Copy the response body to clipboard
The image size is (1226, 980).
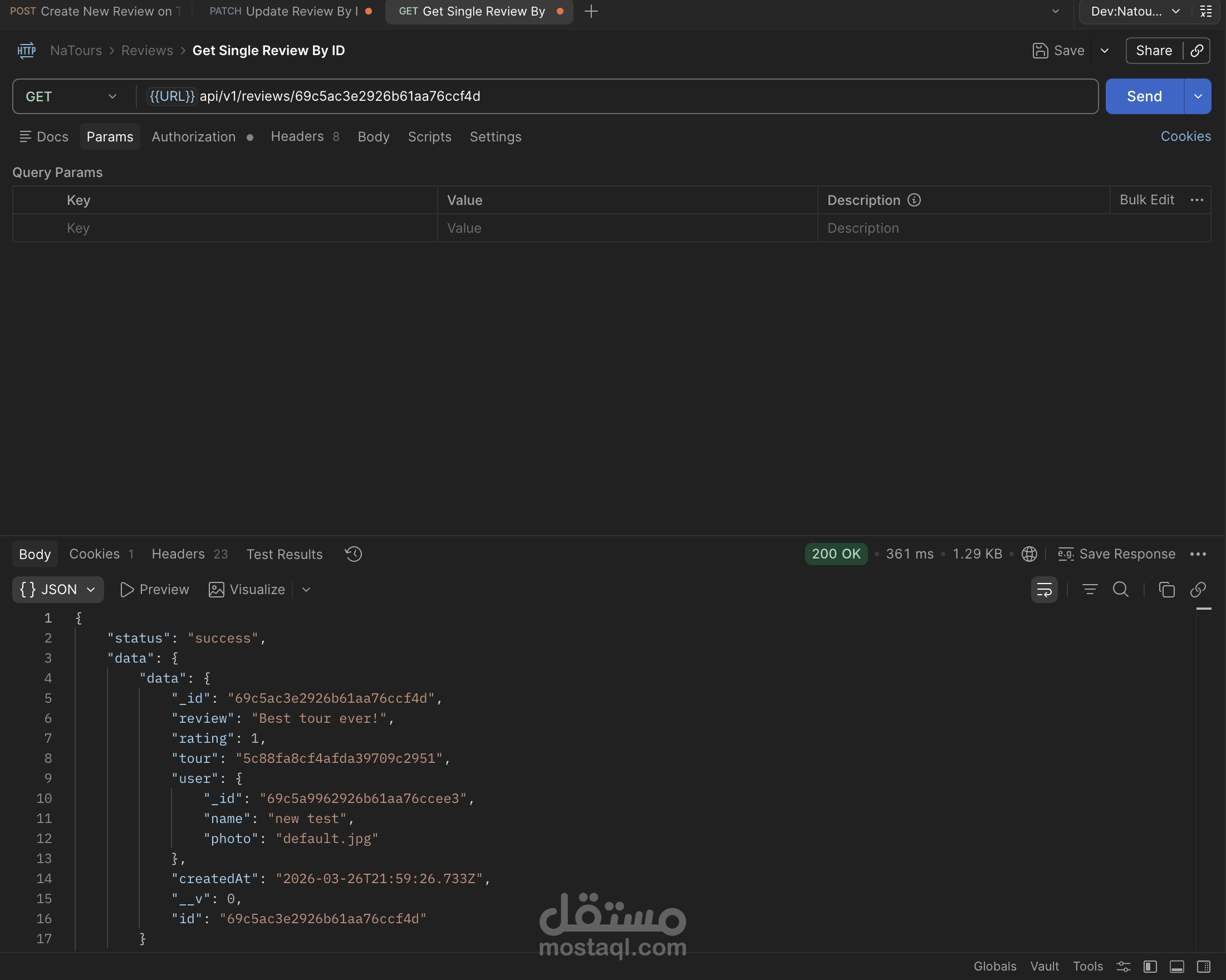1166,590
